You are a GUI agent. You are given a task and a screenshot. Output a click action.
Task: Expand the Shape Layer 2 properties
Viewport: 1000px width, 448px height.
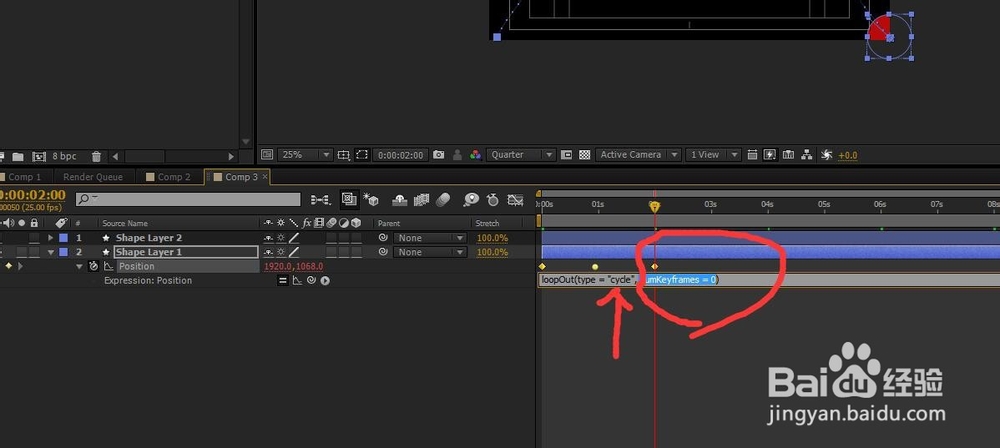[x=50, y=237]
